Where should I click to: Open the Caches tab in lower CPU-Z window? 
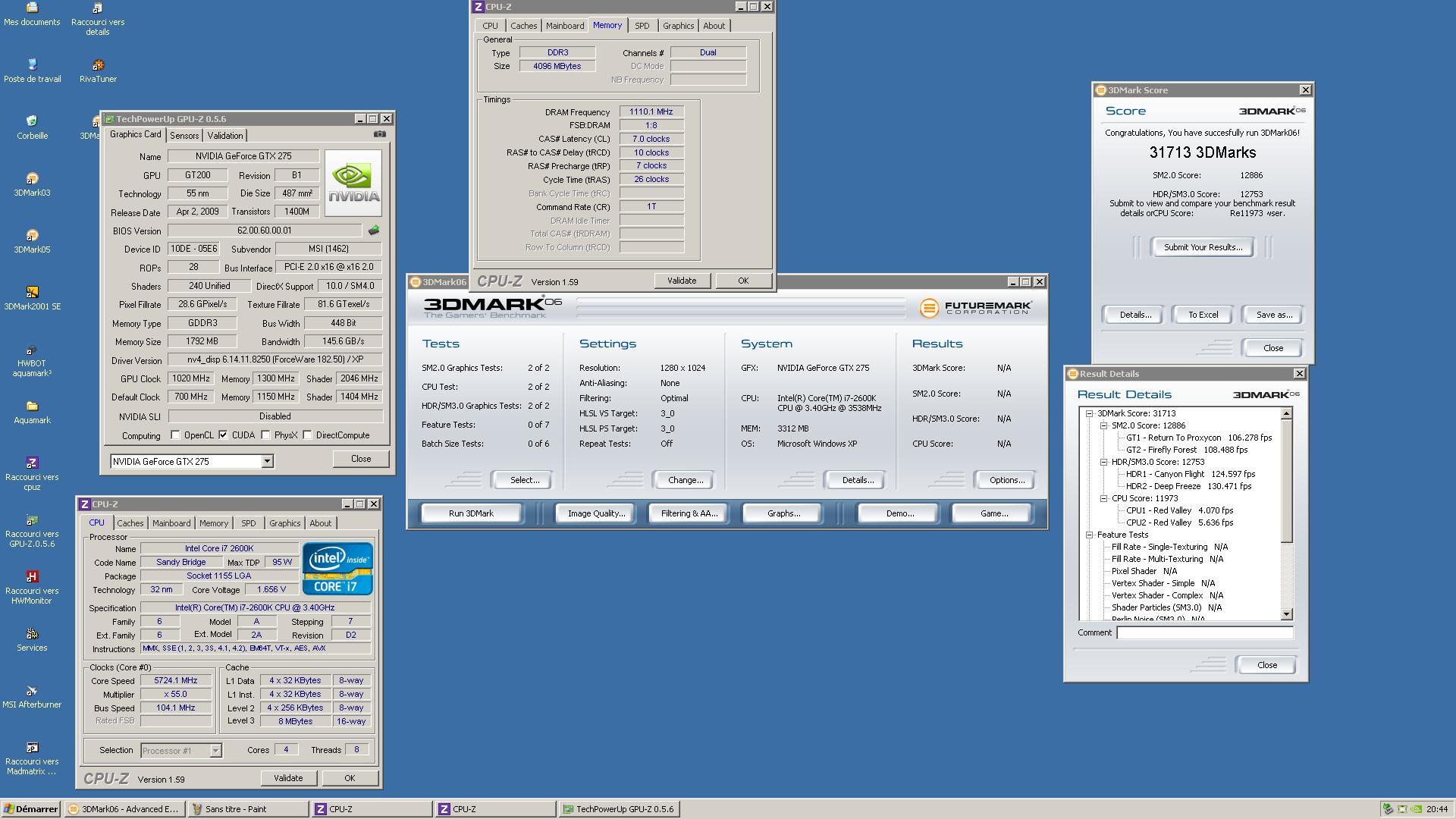tap(130, 523)
